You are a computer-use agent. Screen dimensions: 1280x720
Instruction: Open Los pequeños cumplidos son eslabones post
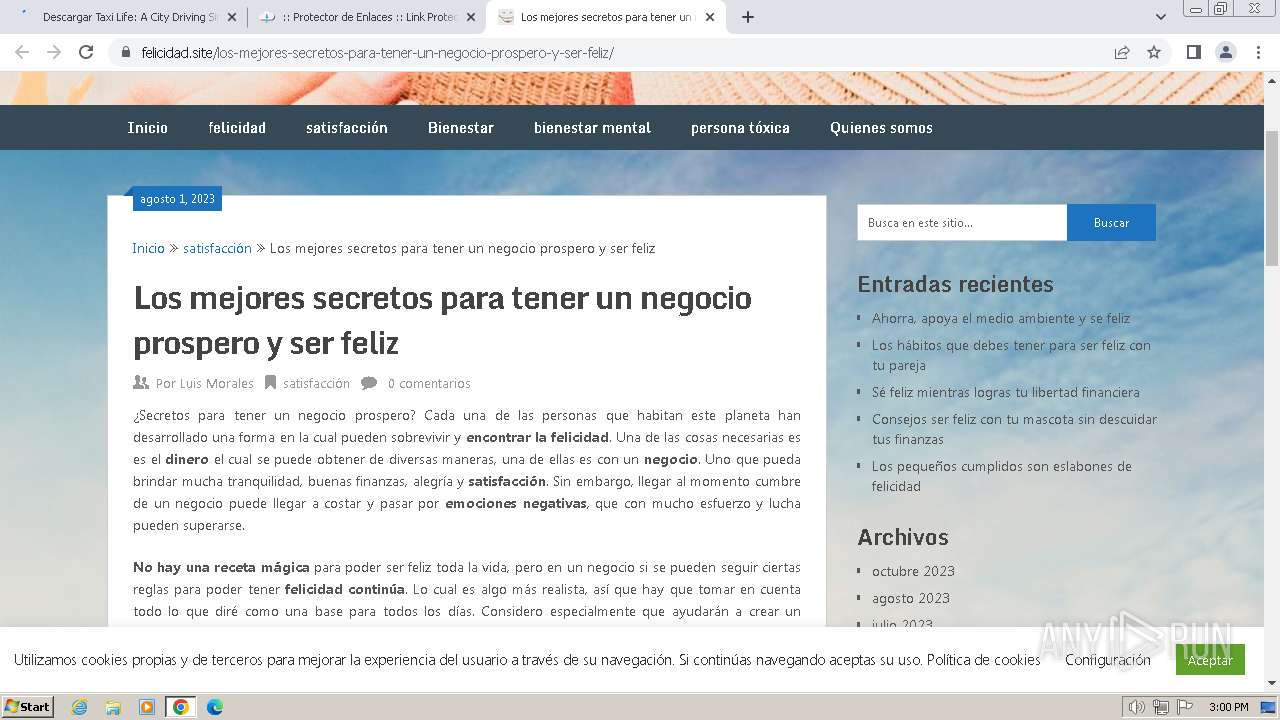point(1002,476)
